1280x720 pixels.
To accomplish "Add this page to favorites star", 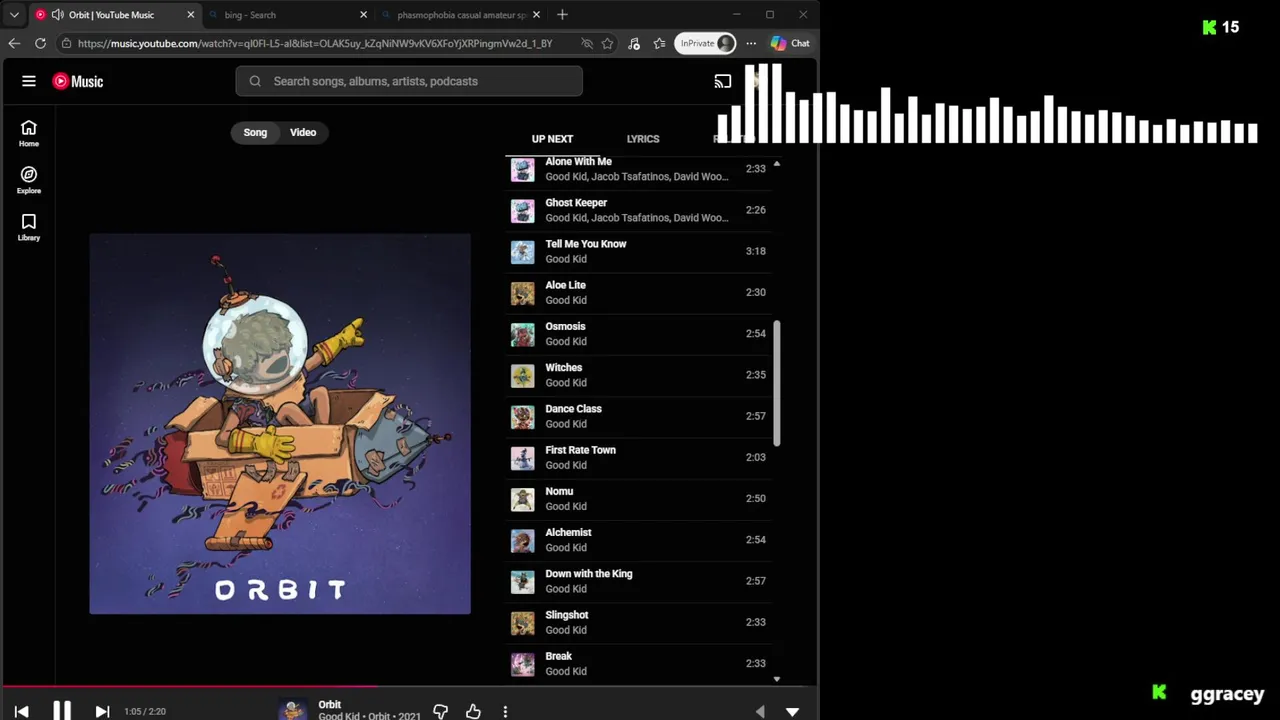I will pos(607,43).
